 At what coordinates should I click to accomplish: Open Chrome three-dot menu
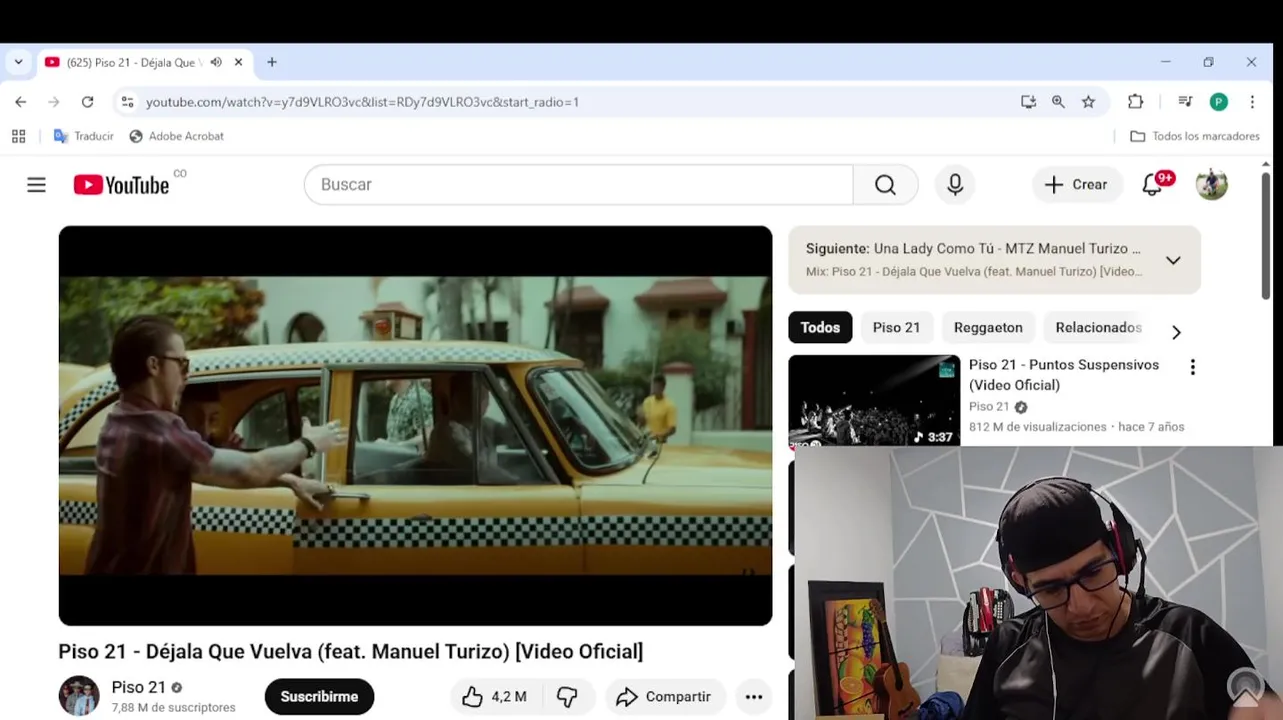click(1252, 102)
